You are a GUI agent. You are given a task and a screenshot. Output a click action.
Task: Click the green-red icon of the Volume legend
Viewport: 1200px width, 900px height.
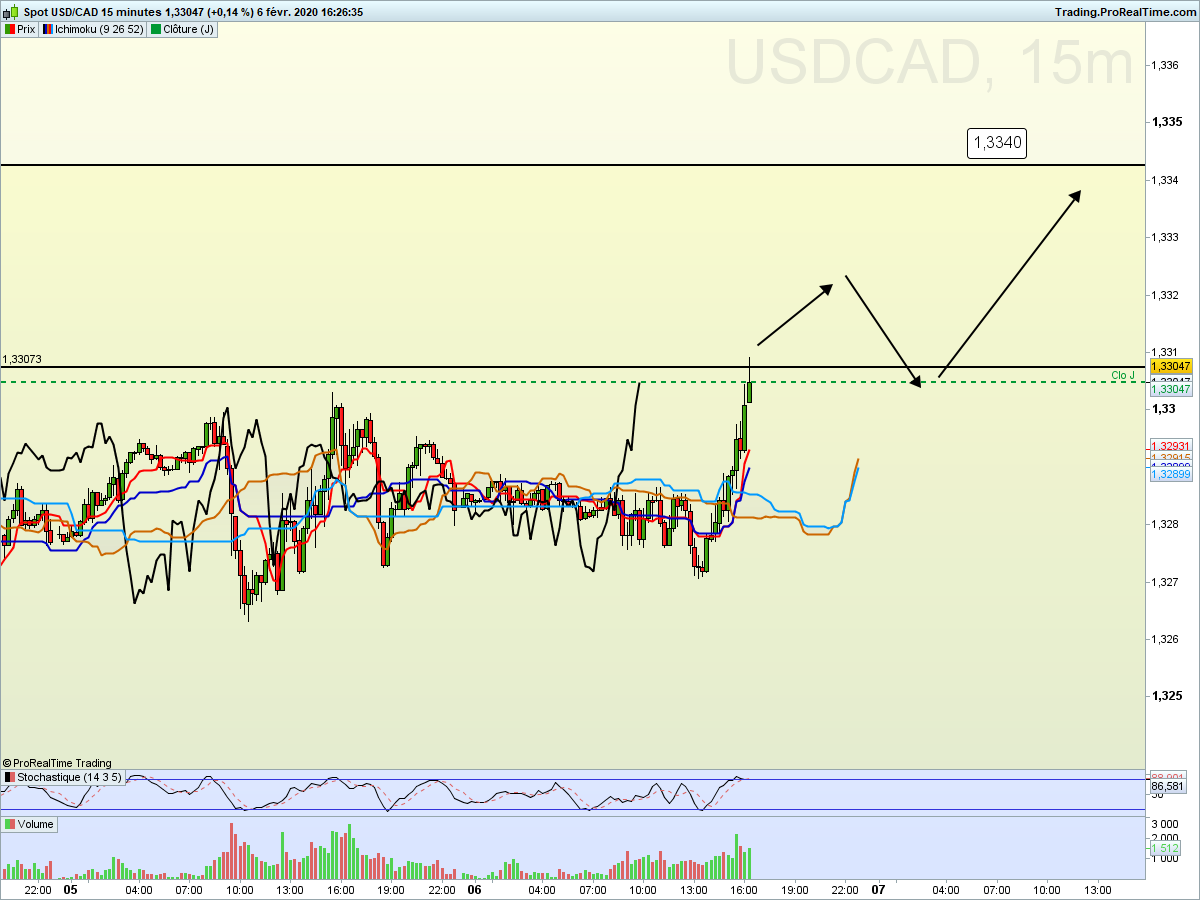tap(10, 825)
